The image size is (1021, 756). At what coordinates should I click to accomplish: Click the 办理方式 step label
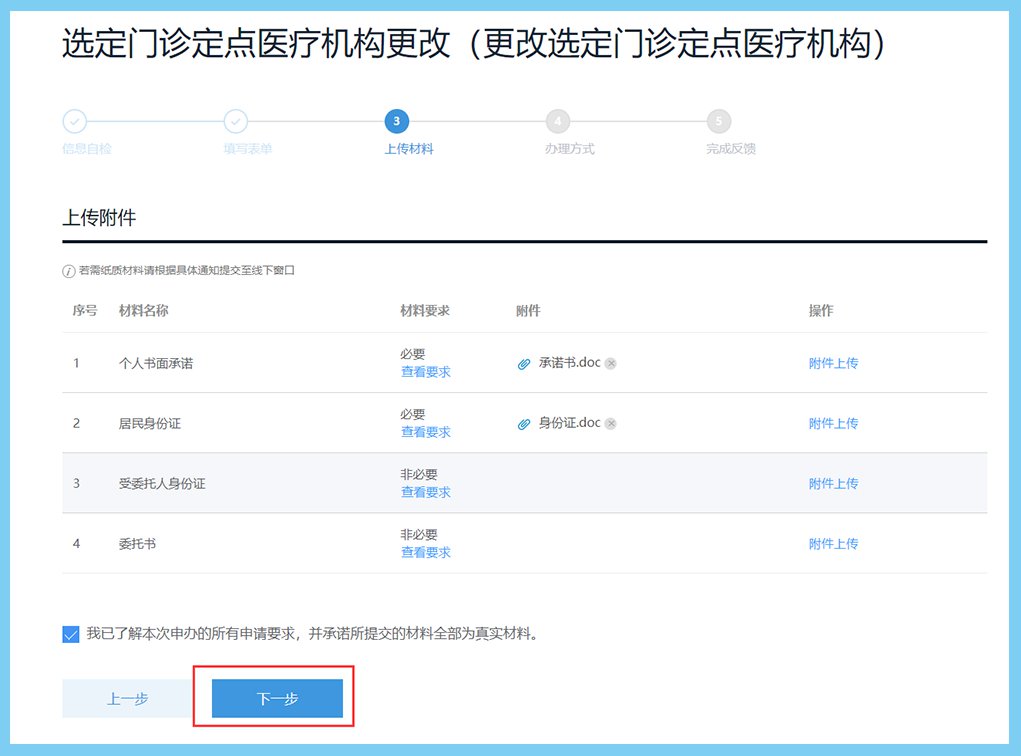[x=570, y=149]
